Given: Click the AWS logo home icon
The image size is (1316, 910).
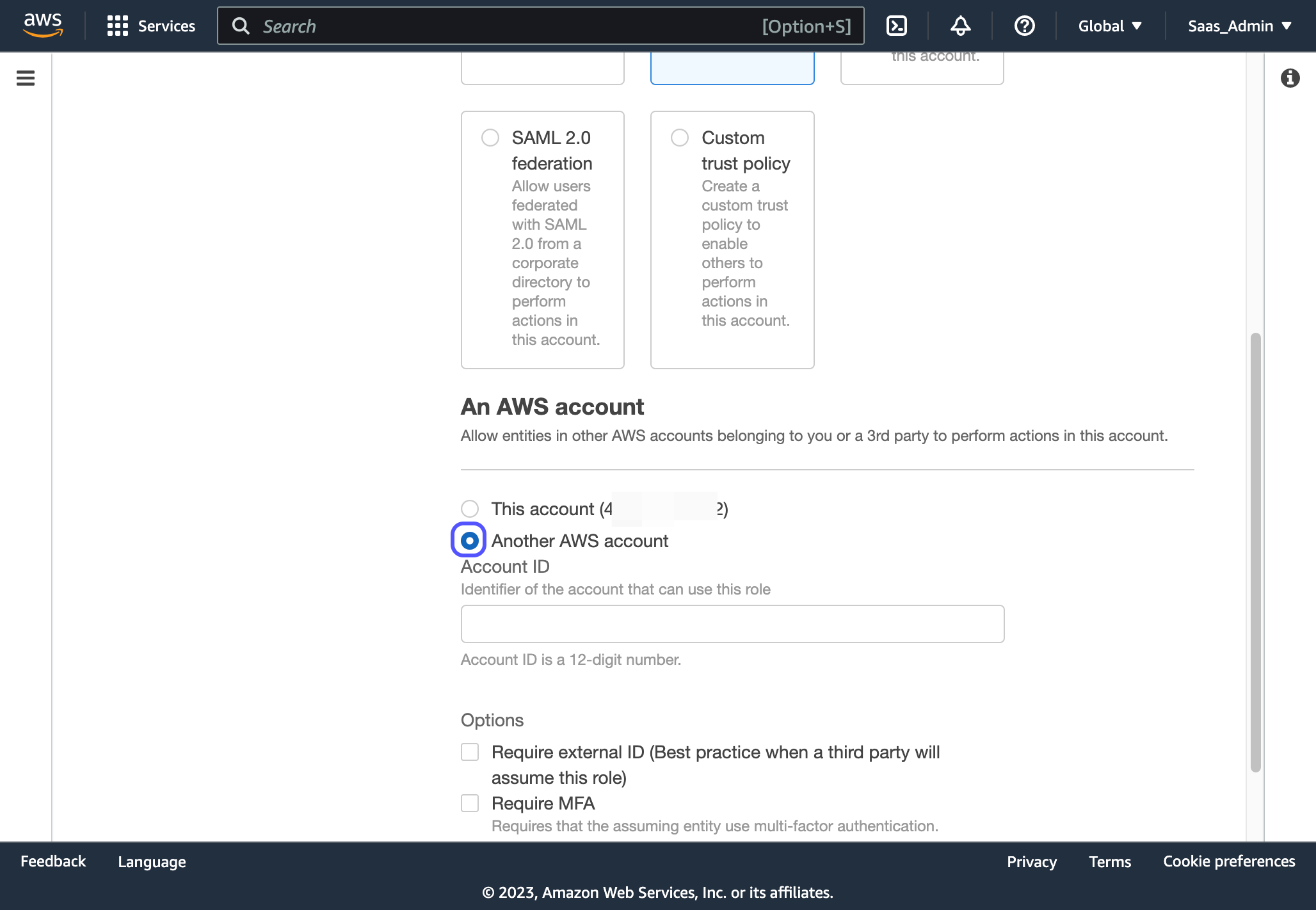Looking at the screenshot, I should coord(43,26).
